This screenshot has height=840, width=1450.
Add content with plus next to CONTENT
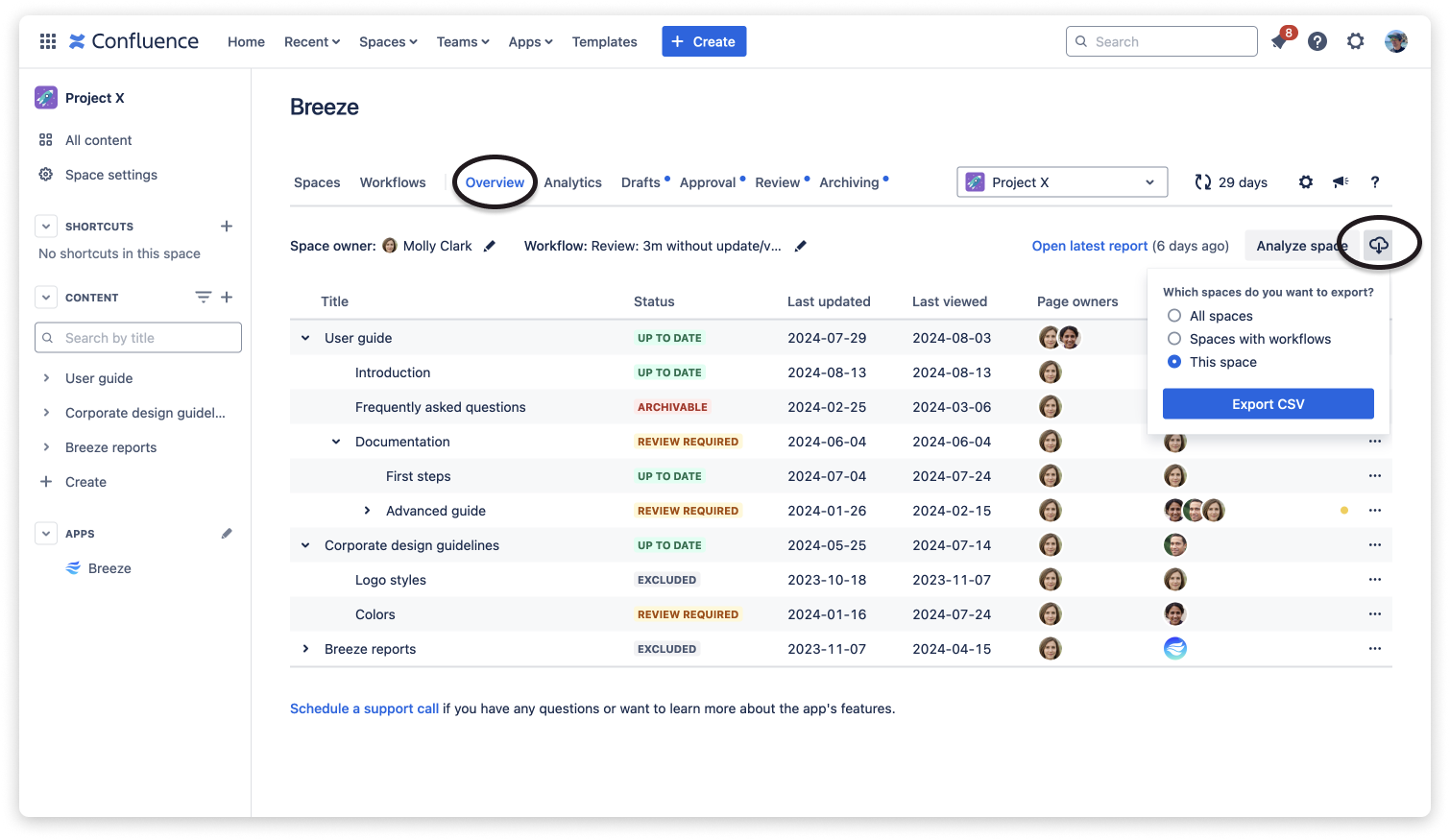pyautogui.click(x=227, y=298)
